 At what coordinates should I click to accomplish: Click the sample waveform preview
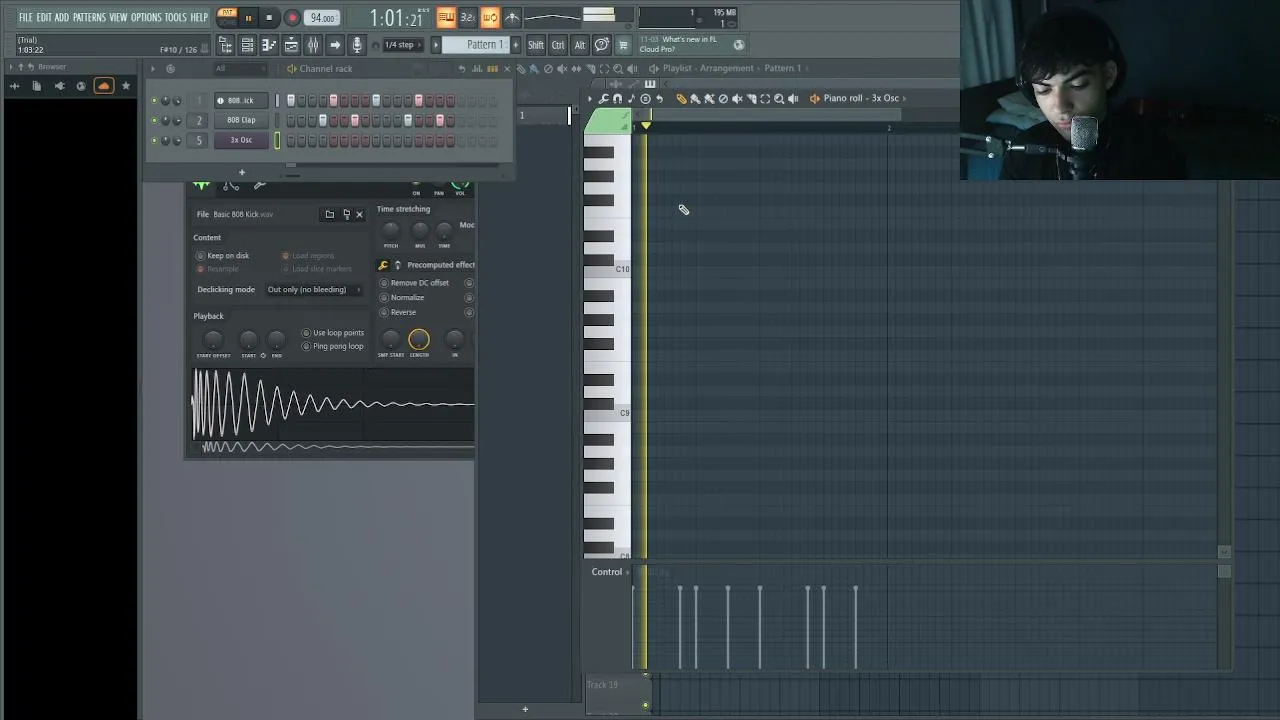point(333,404)
